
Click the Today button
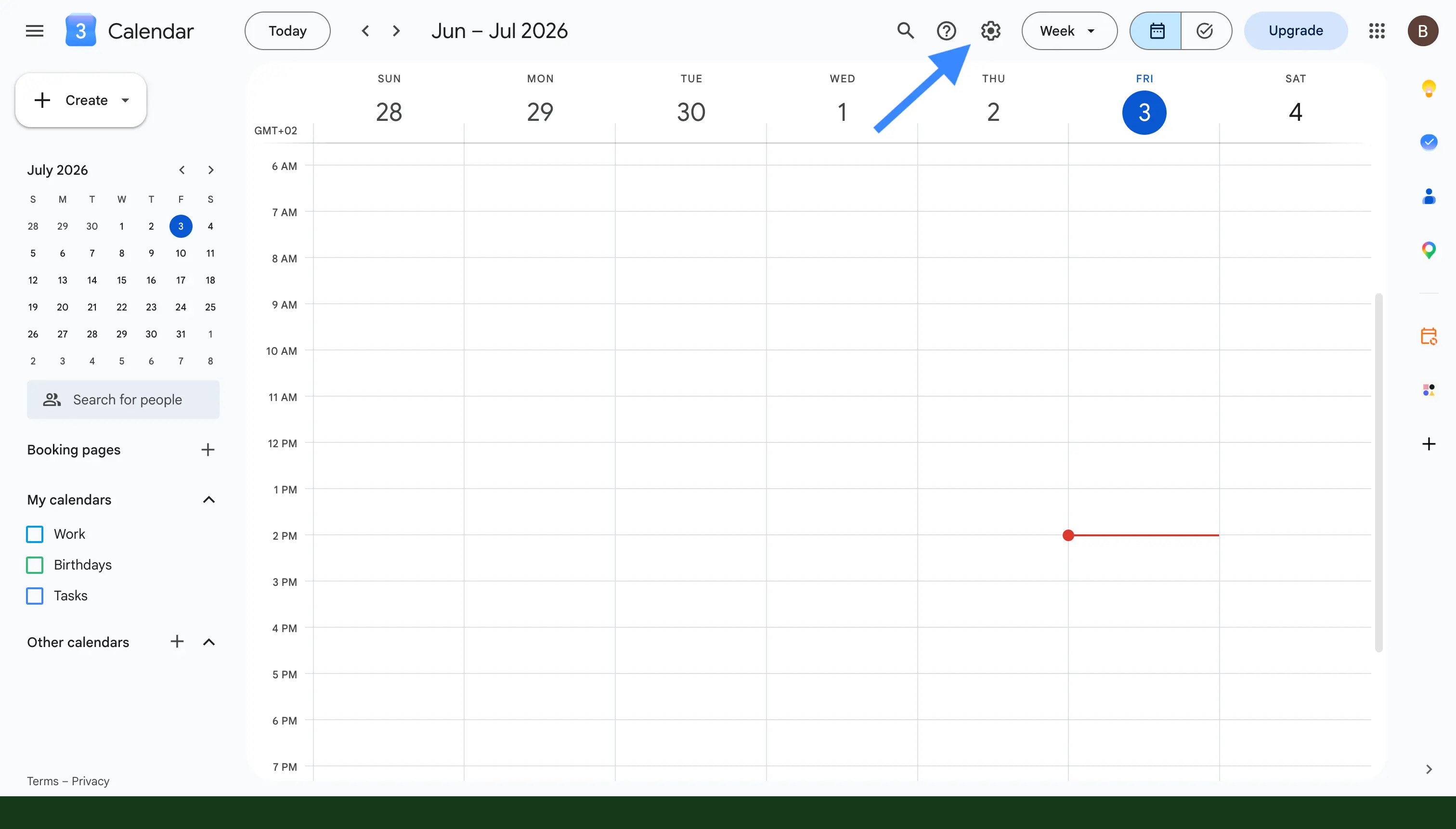[287, 31]
